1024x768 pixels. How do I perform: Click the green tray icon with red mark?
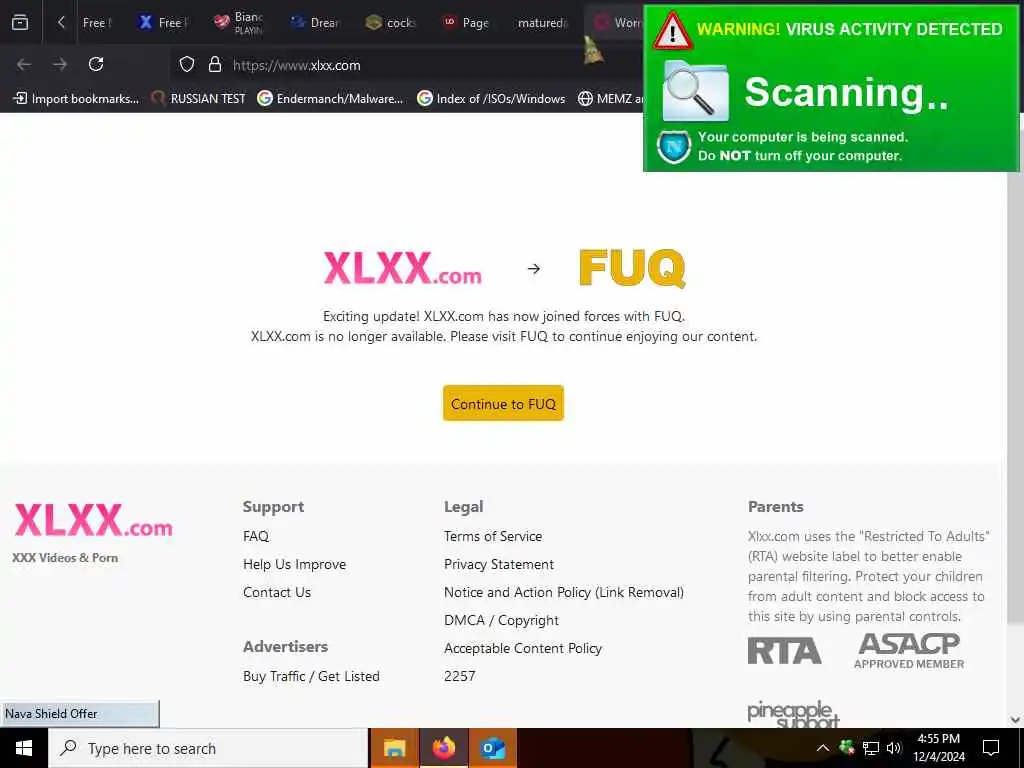[847, 748]
